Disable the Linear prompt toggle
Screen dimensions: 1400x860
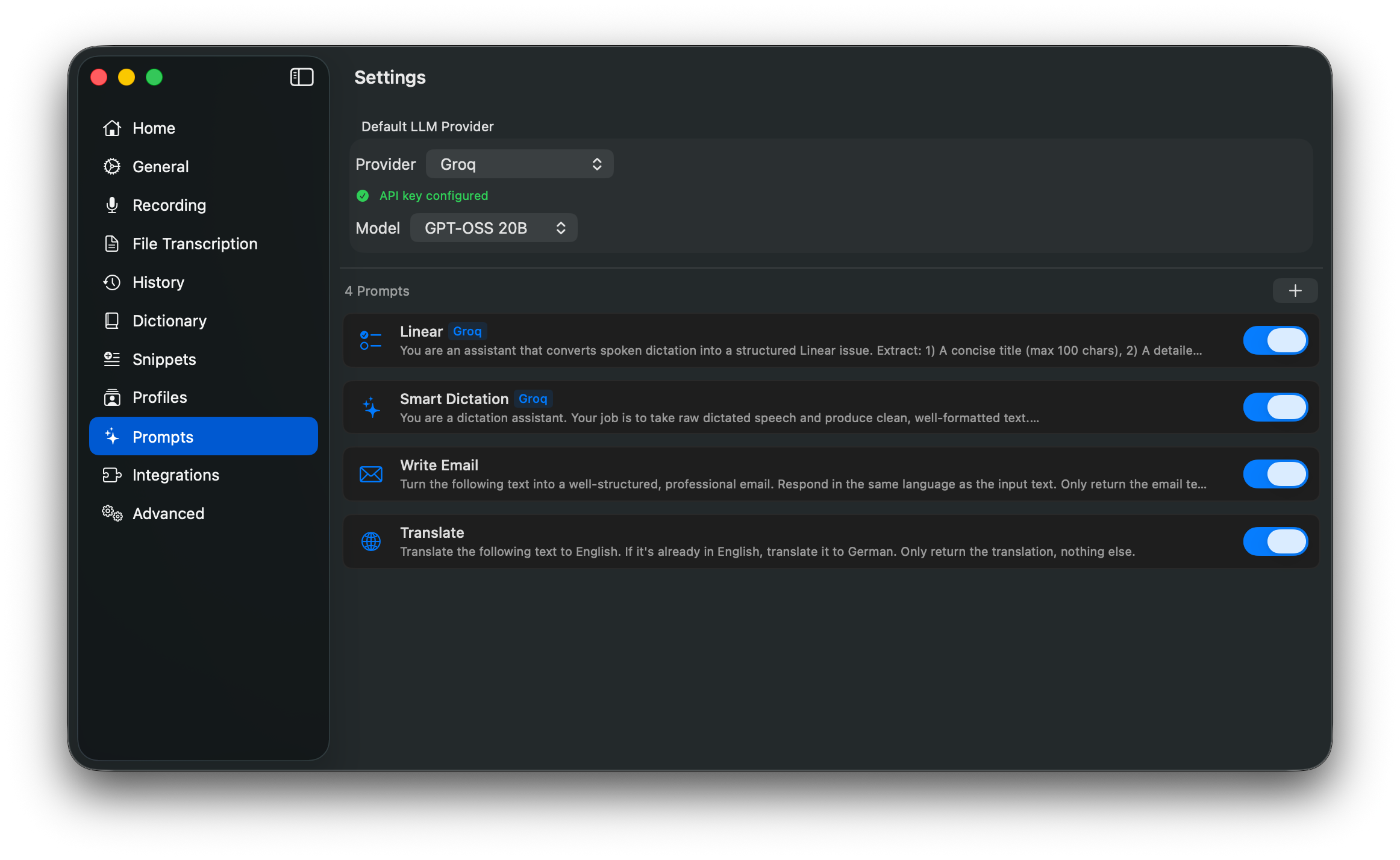(1275, 340)
